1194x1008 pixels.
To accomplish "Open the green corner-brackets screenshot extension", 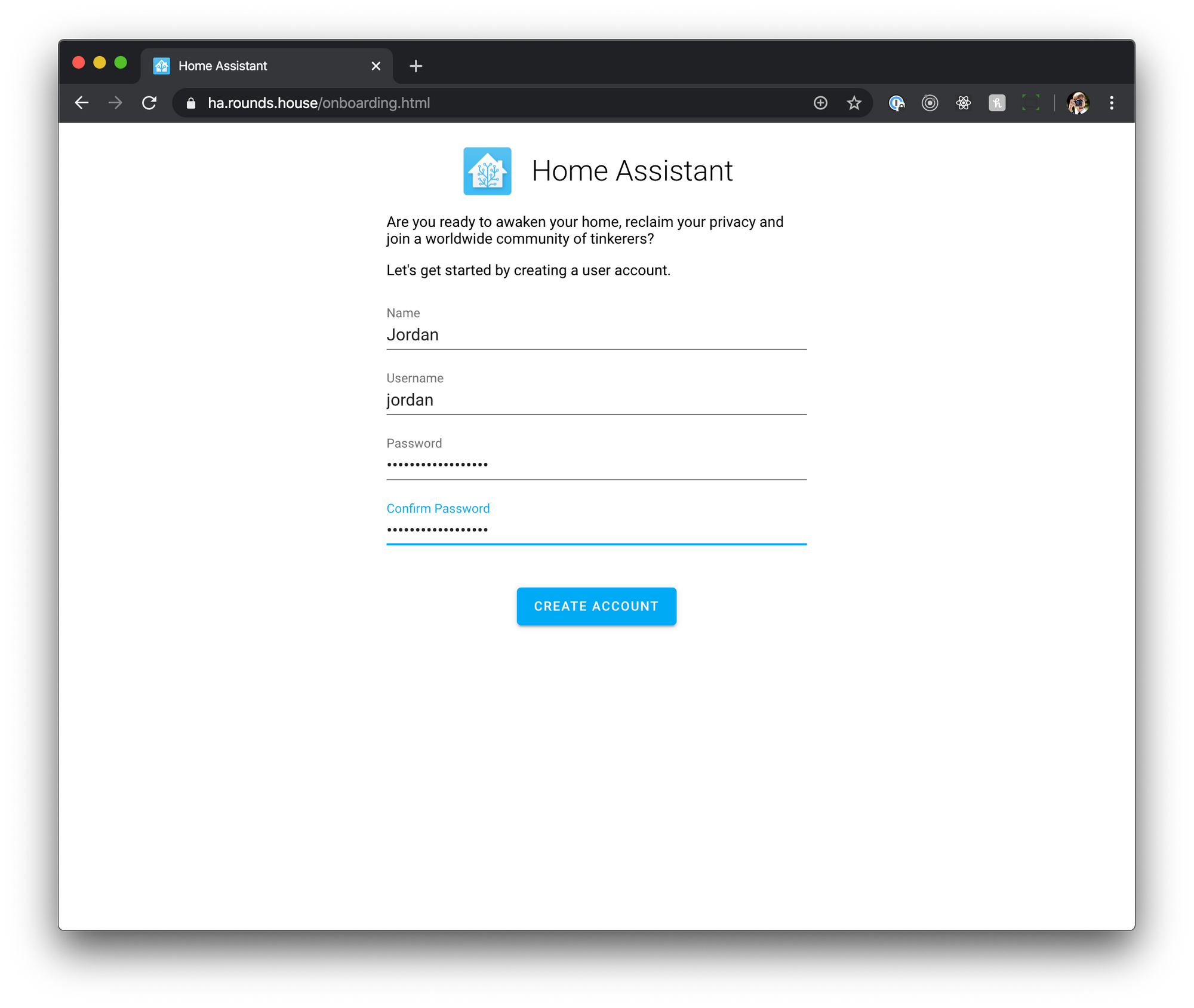I will [x=1030, y=103].
